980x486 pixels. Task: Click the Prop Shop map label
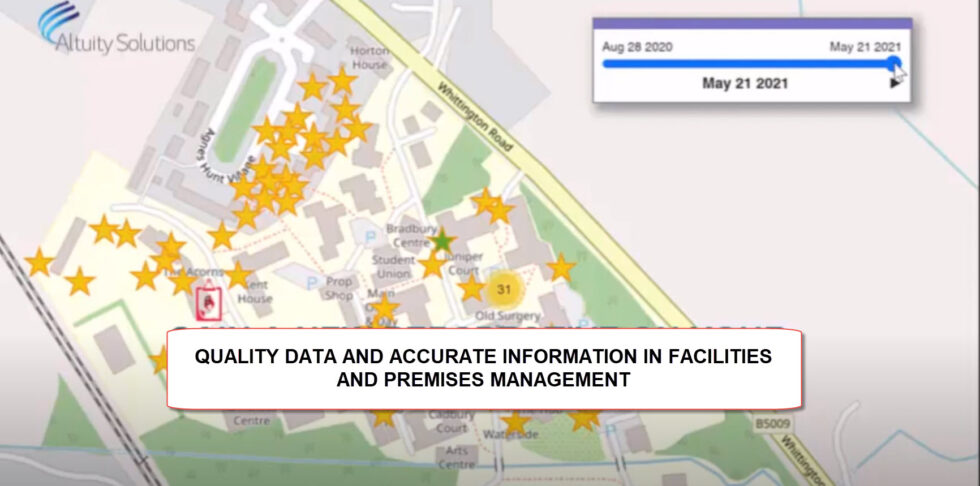[x=339, y=289]
